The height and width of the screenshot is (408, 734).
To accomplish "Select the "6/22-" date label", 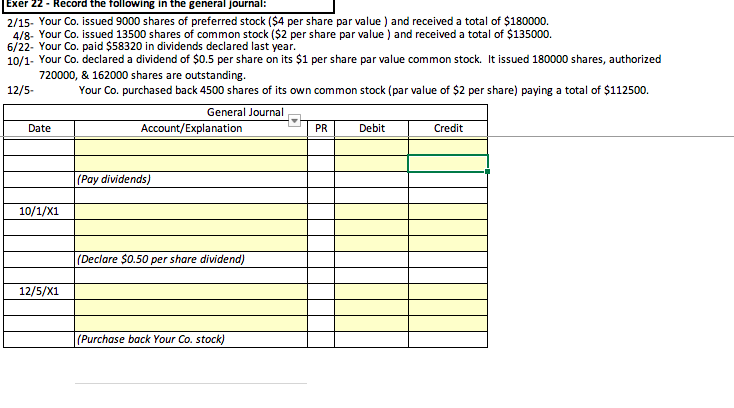I will [x=20, y=48].
